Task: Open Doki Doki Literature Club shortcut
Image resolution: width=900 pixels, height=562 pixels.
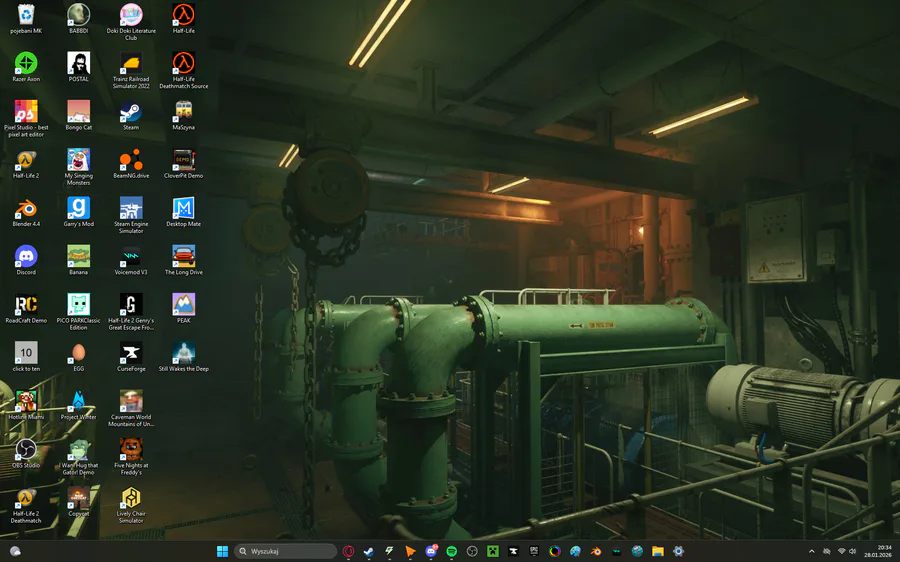Action: pyautogui.click(x=131, y=22)
